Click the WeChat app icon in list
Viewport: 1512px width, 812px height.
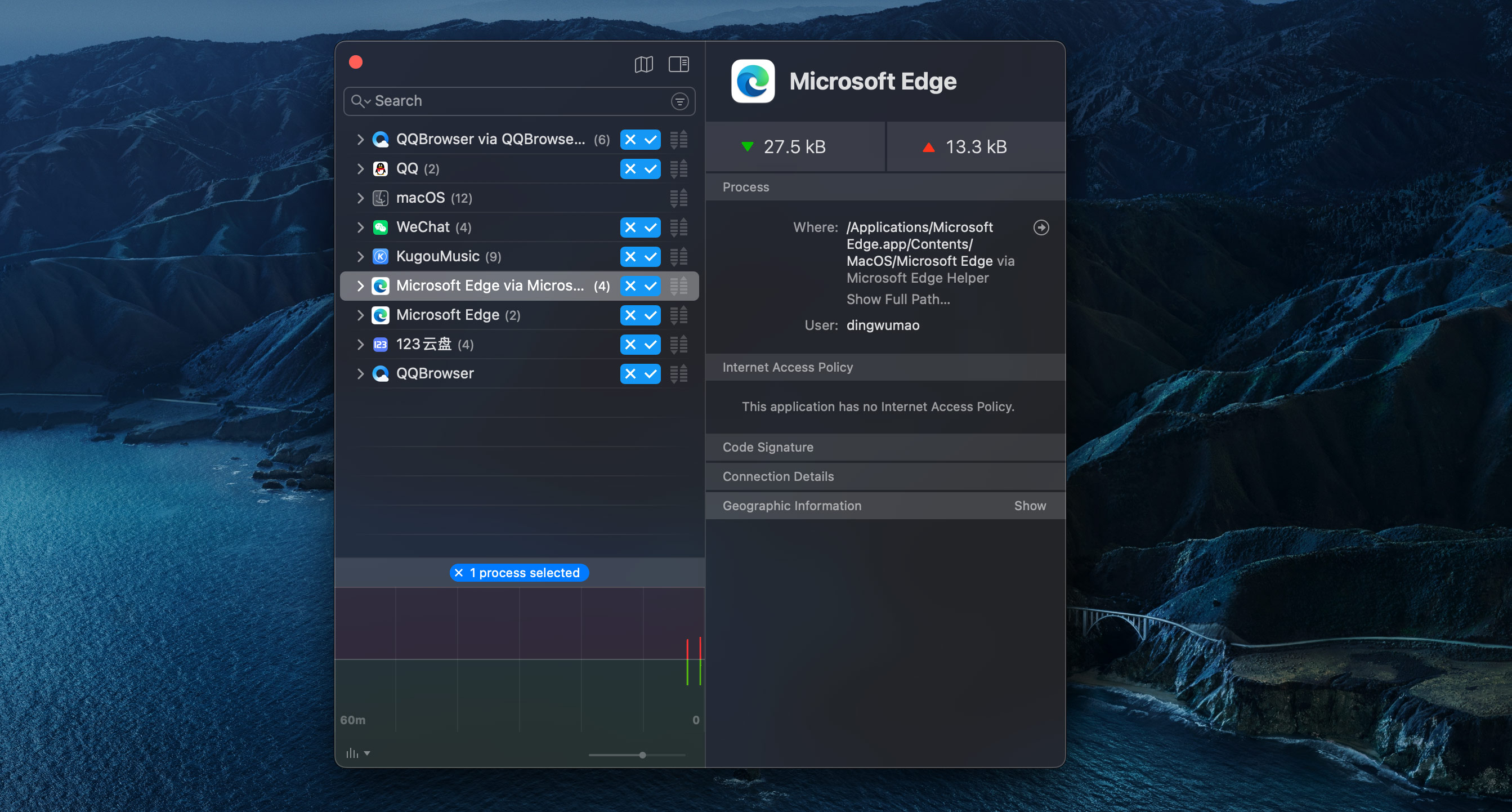[381, 227]
